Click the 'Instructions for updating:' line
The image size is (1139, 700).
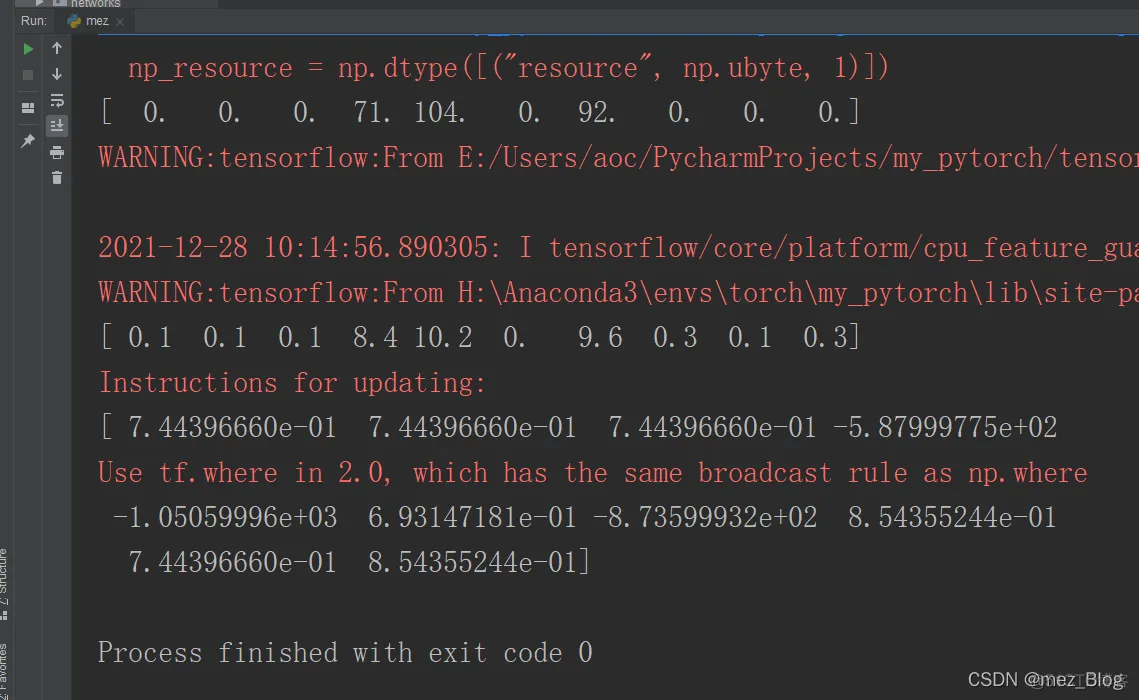click(292, 383)
